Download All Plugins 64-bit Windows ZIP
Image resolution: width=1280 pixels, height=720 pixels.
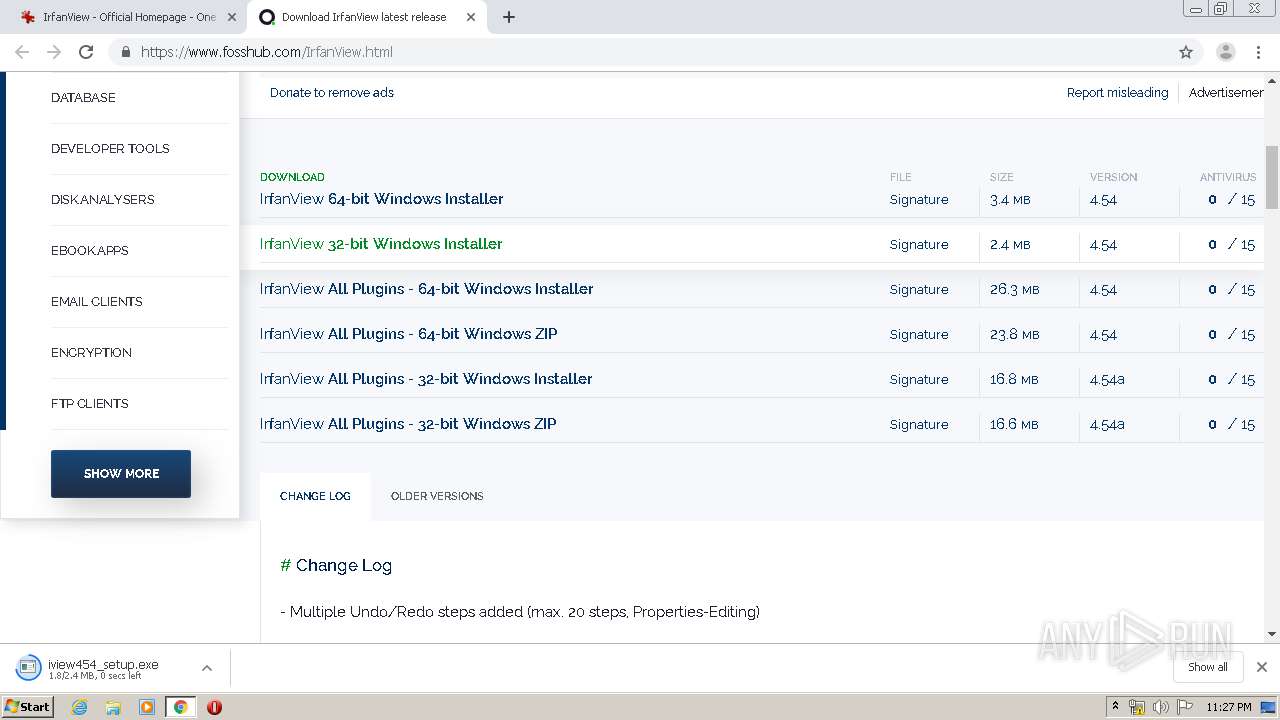[409, 334]
